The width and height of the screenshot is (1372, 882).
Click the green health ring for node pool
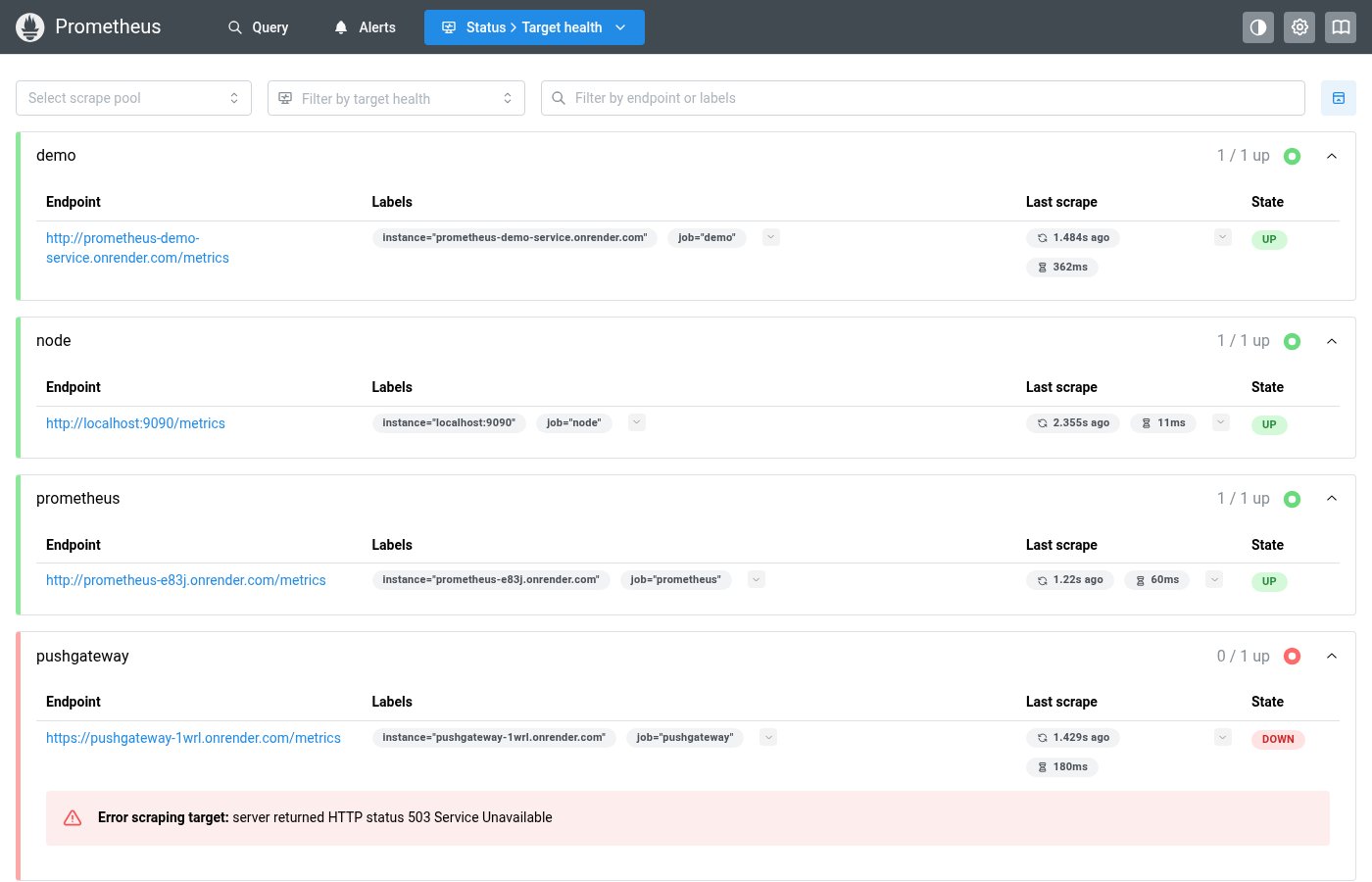tap(1292, 341)
